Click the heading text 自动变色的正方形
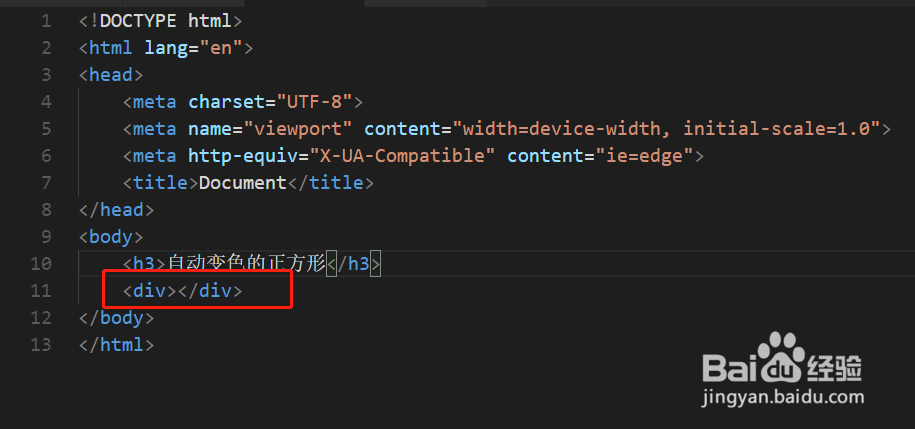Screen dimensions: 915x429 [x=246, y=264]
